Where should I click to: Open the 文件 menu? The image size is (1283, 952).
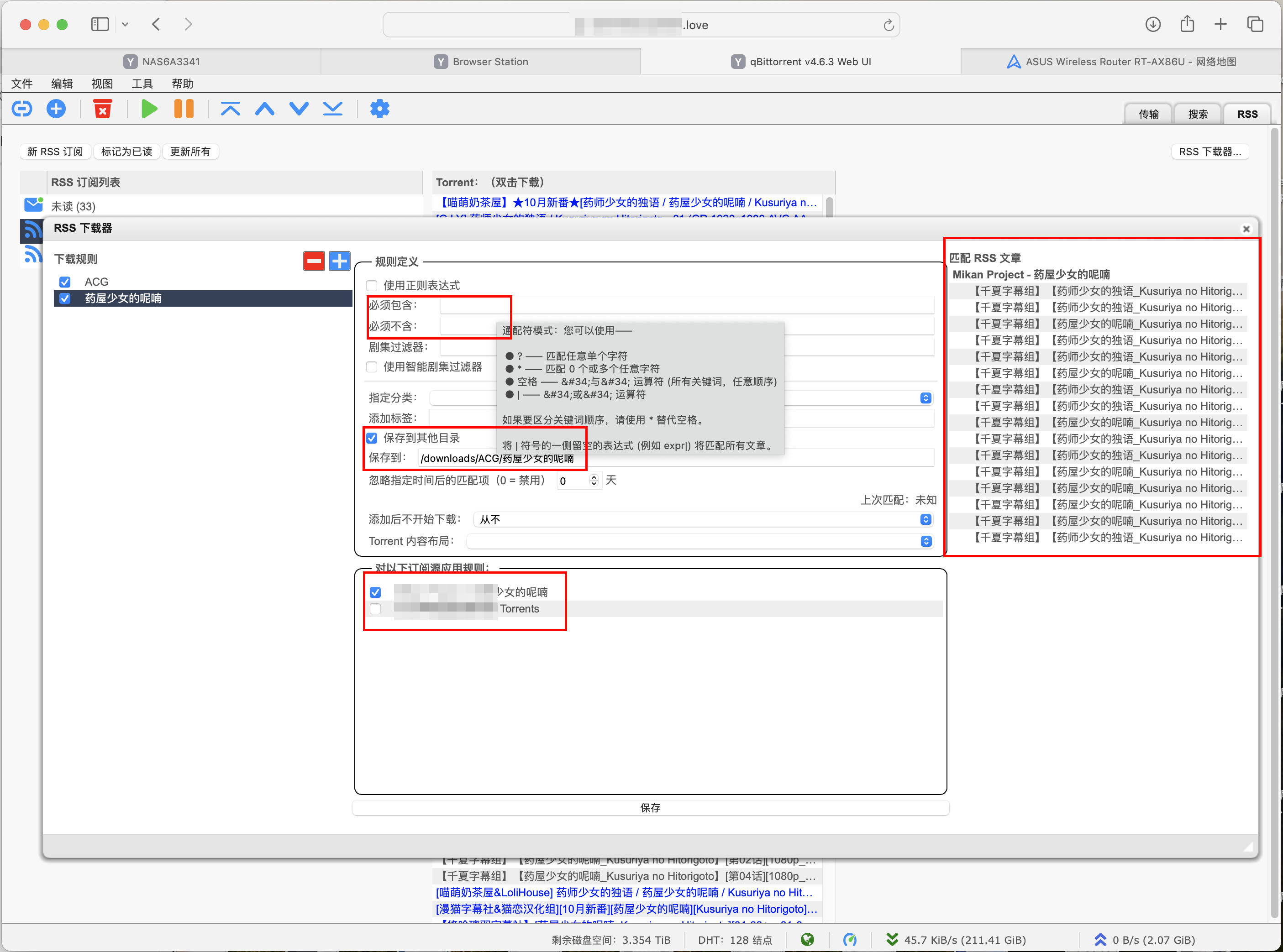(22, 84)
